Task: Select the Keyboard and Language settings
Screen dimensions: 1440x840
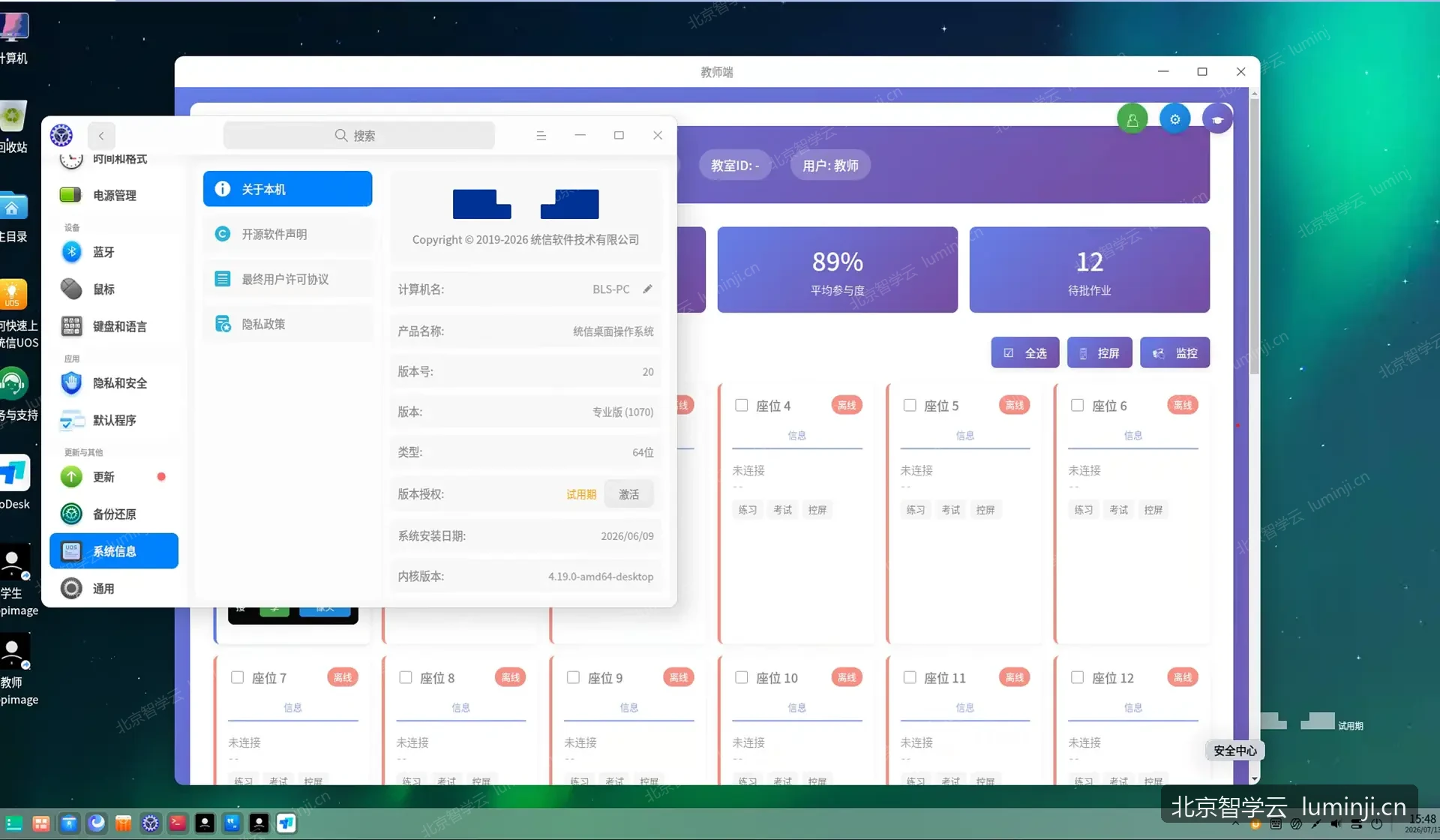Action: point(114,326)
